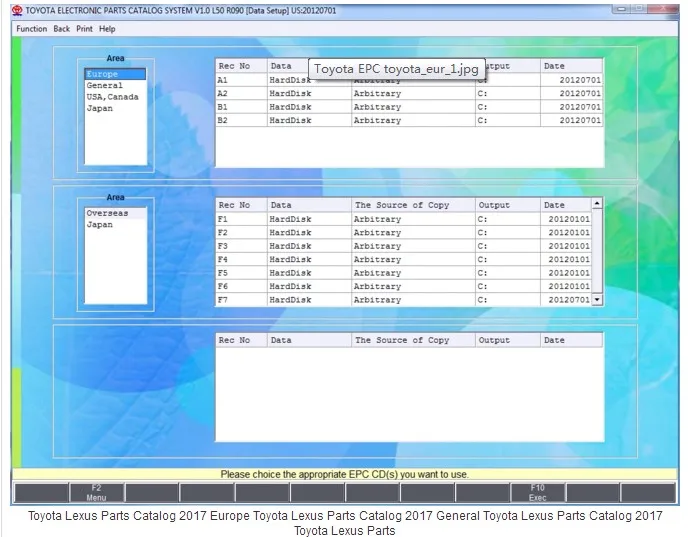This screenshot has height=537, width=688.
Task: Select Japan in the top Area list
Action: pyautogui.click(x=115, y=108)
